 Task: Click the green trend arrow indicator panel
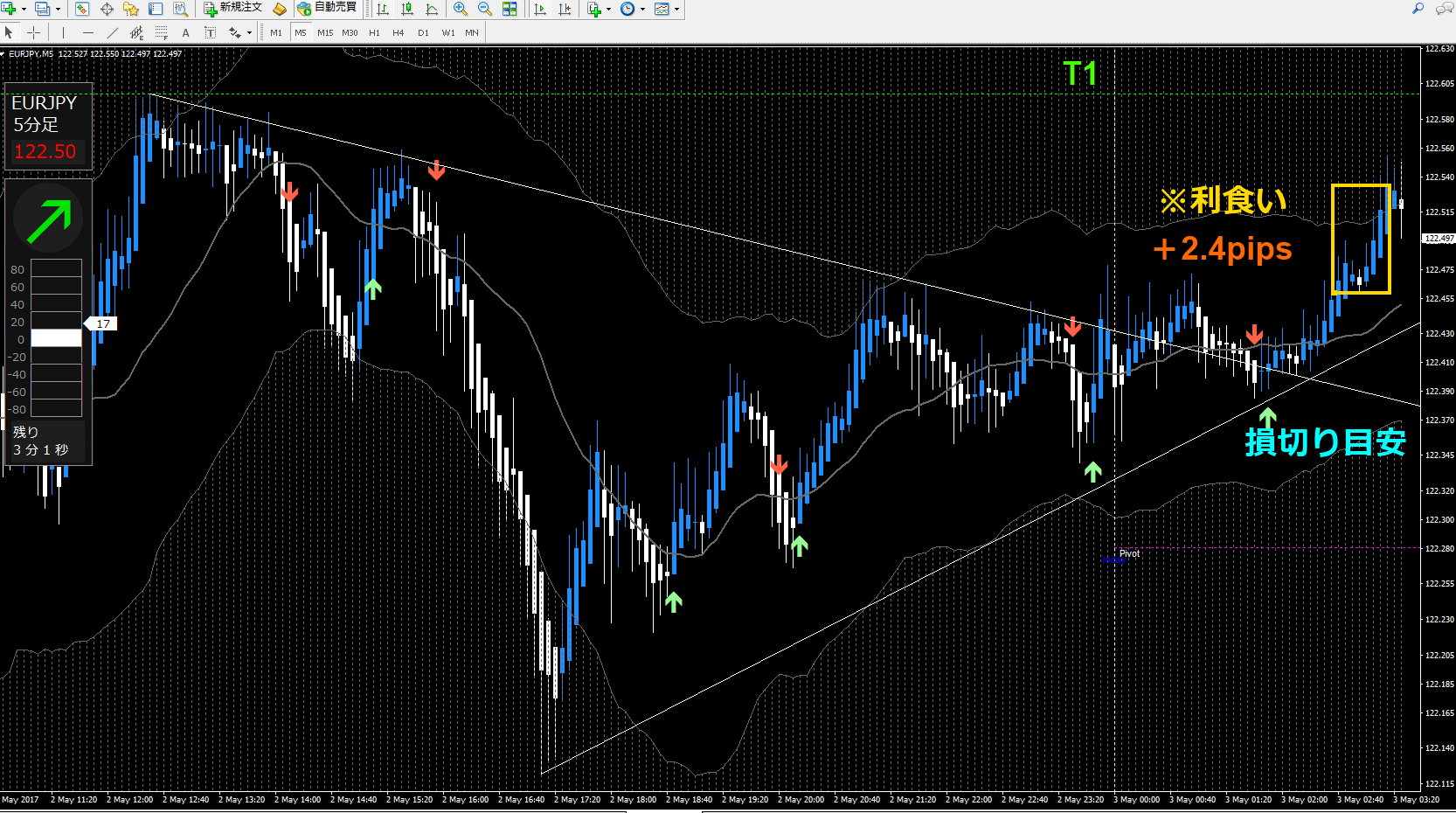[48, 219]
